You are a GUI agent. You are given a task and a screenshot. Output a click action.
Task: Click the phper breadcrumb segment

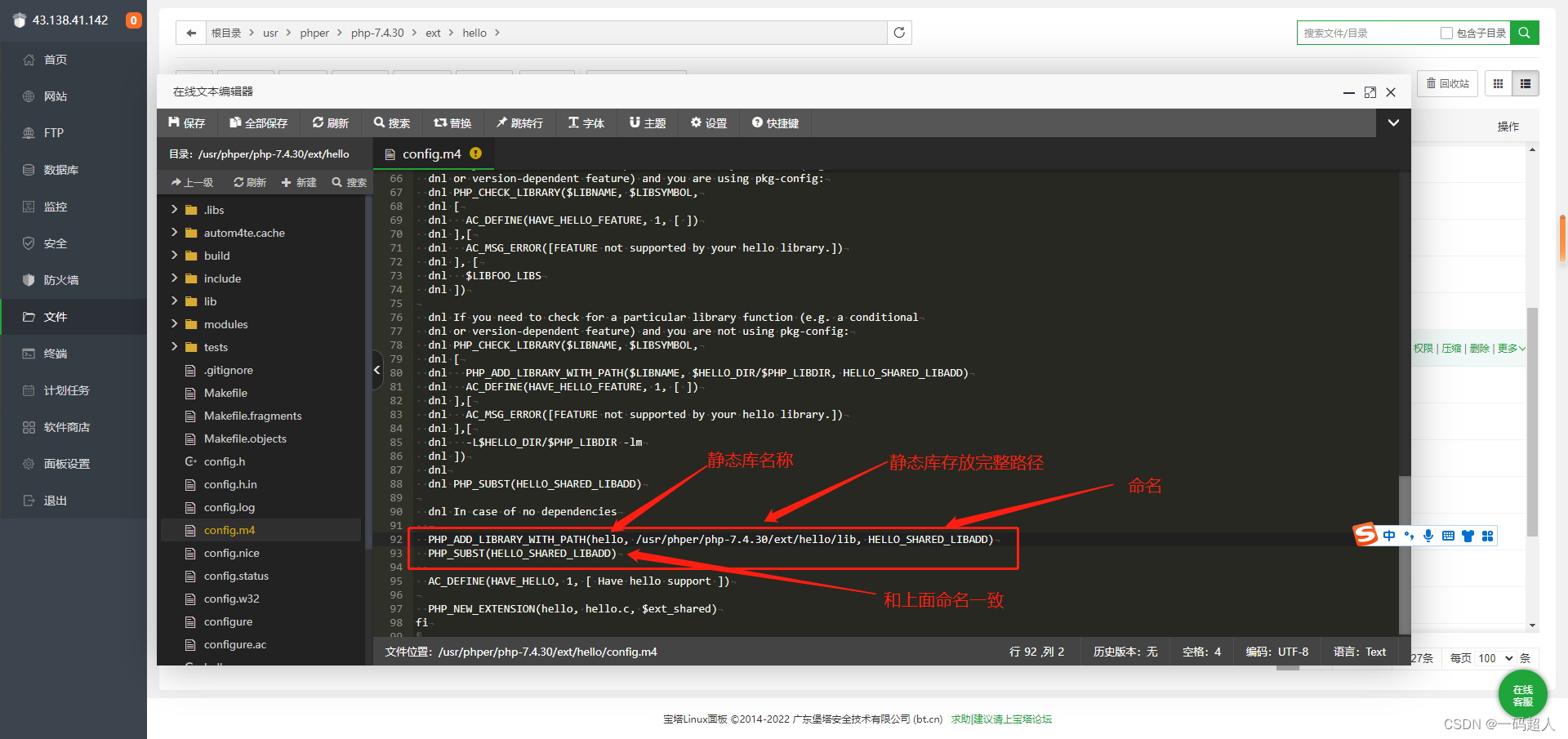coord(314,33)
